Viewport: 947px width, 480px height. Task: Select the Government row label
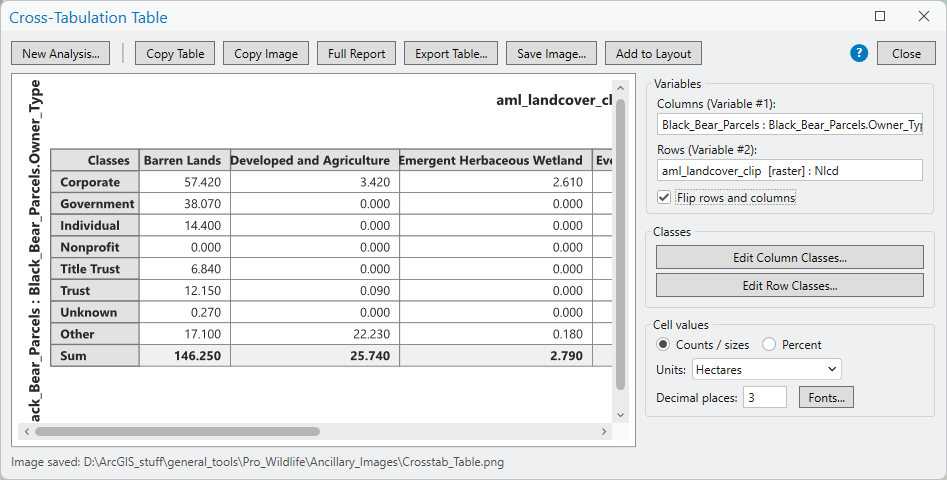[95, 204]
